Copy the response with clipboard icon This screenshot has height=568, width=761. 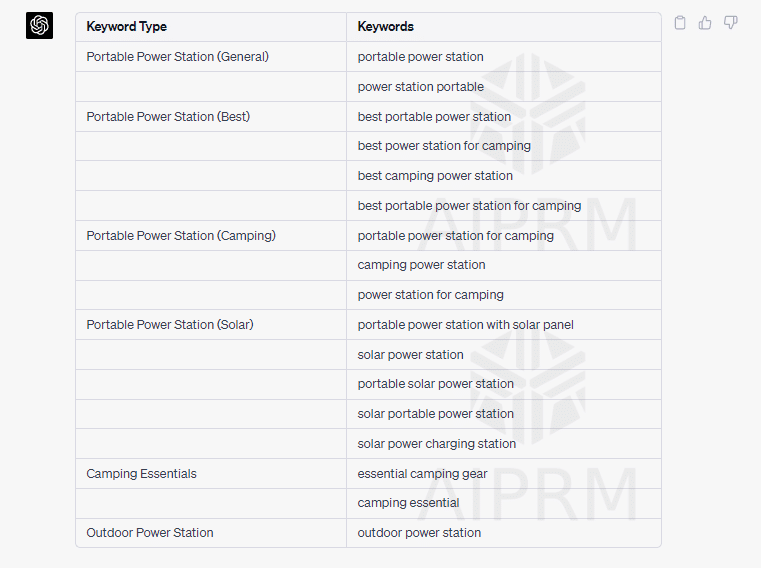pos(680,23)
